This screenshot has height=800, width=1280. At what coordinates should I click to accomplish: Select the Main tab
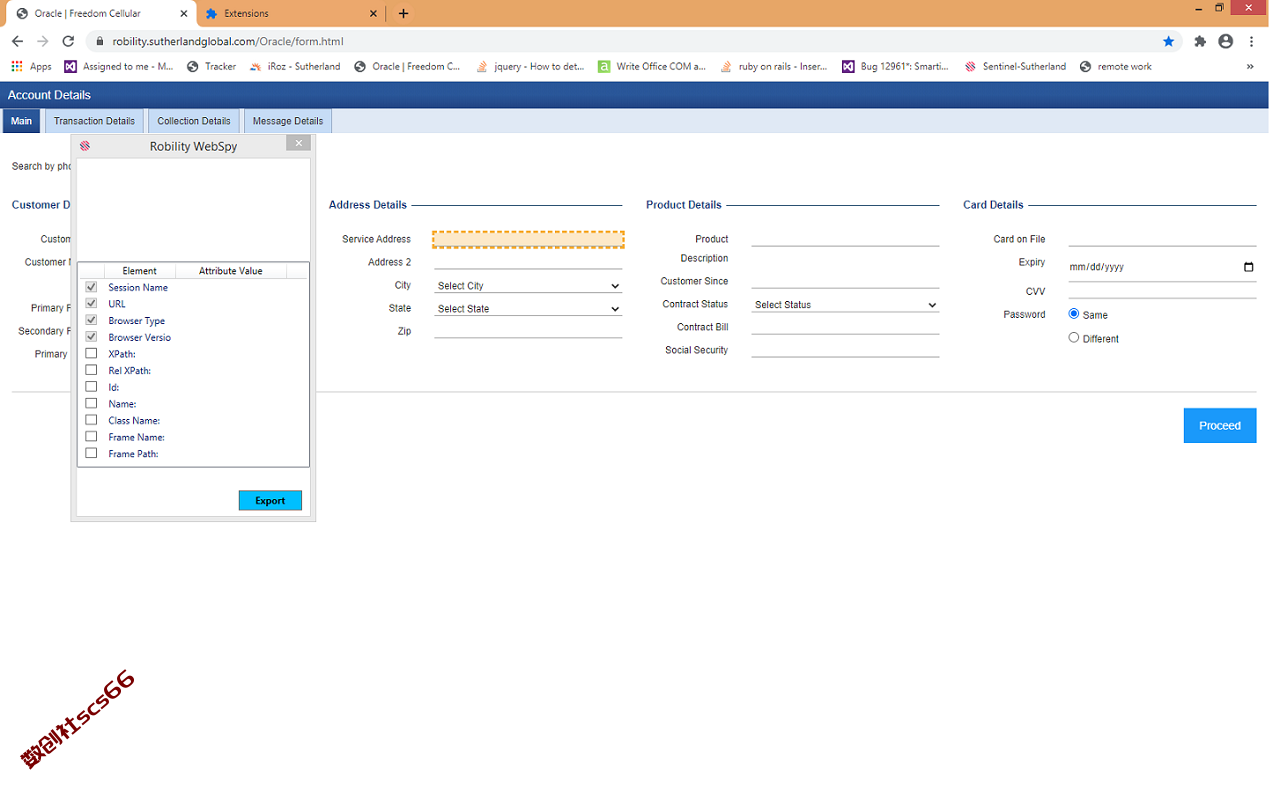pos(21,121)
